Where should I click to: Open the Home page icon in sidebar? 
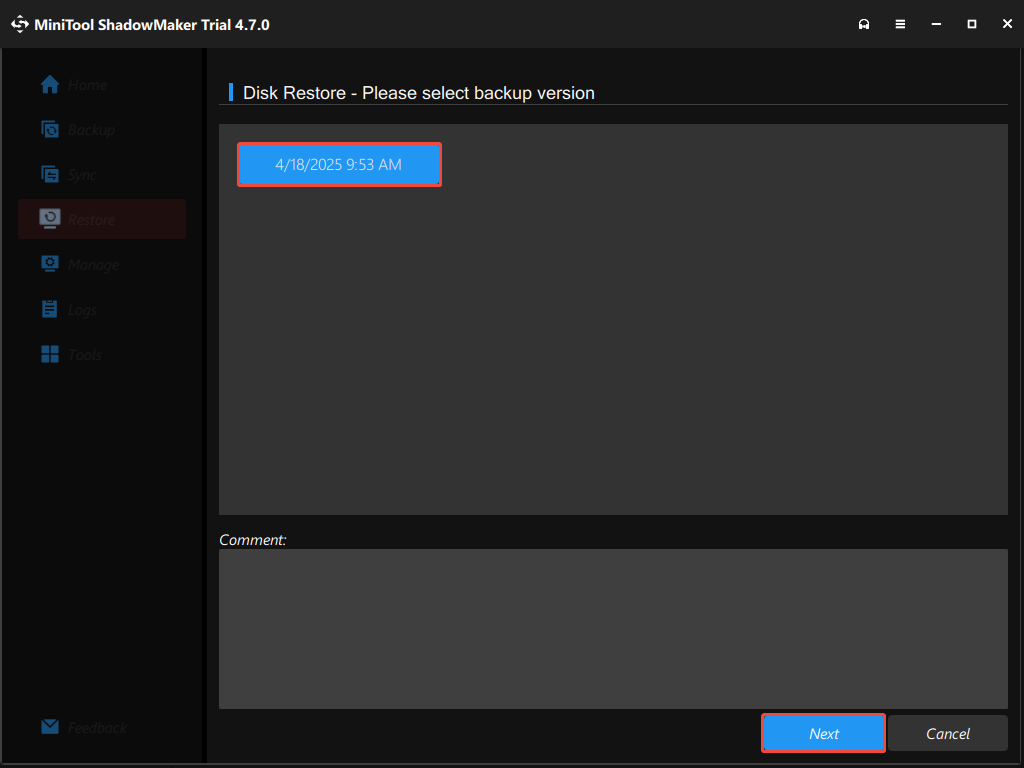(x=50, y=84)
